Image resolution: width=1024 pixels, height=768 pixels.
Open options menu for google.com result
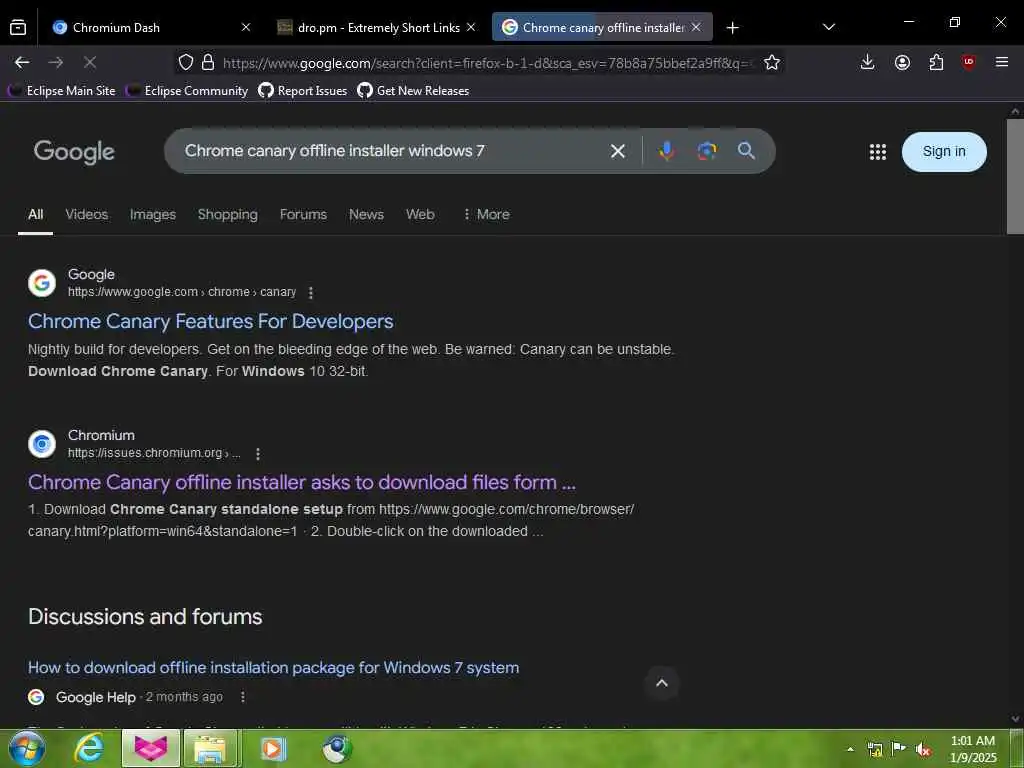point(311,293)
